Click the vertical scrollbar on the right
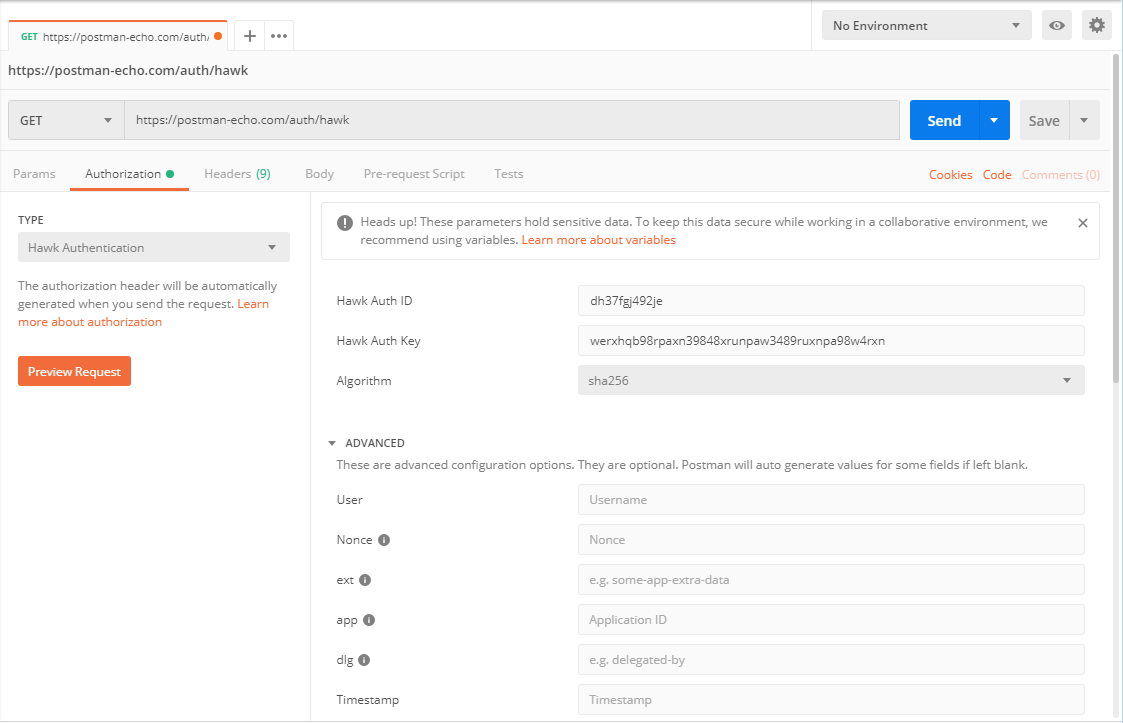Image resolution: width=1123 pixels, height=723 pixels. pyautogui.click(x=1116, y=219)
